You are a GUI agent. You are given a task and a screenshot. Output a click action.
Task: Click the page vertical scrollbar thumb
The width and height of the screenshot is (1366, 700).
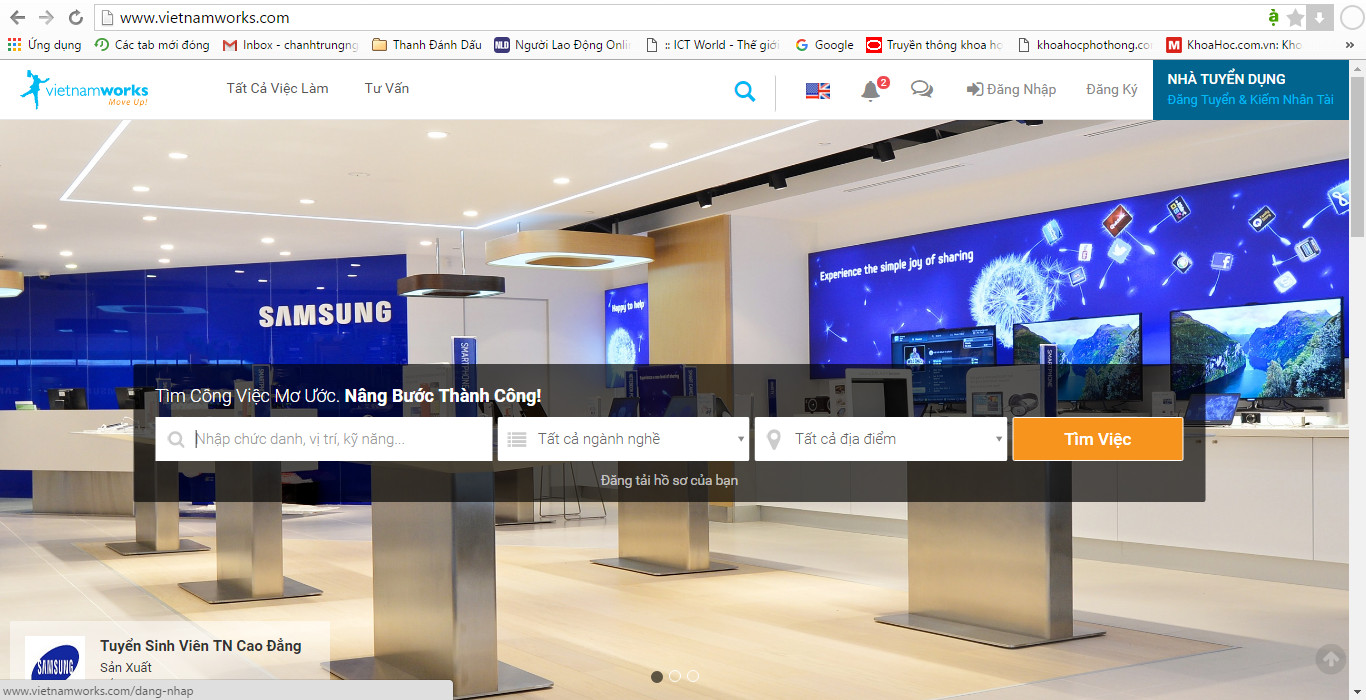click(x=1357, y=155)
